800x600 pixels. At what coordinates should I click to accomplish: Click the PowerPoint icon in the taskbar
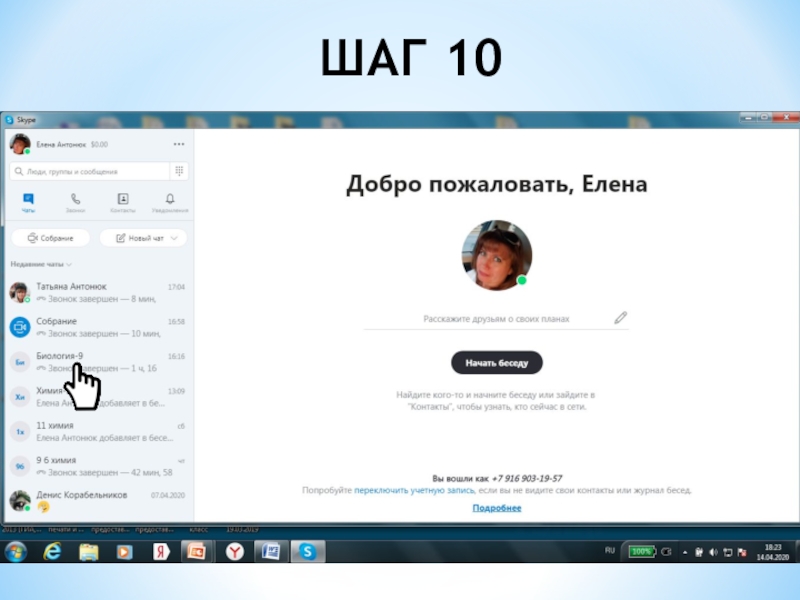[x=196, y=551]
